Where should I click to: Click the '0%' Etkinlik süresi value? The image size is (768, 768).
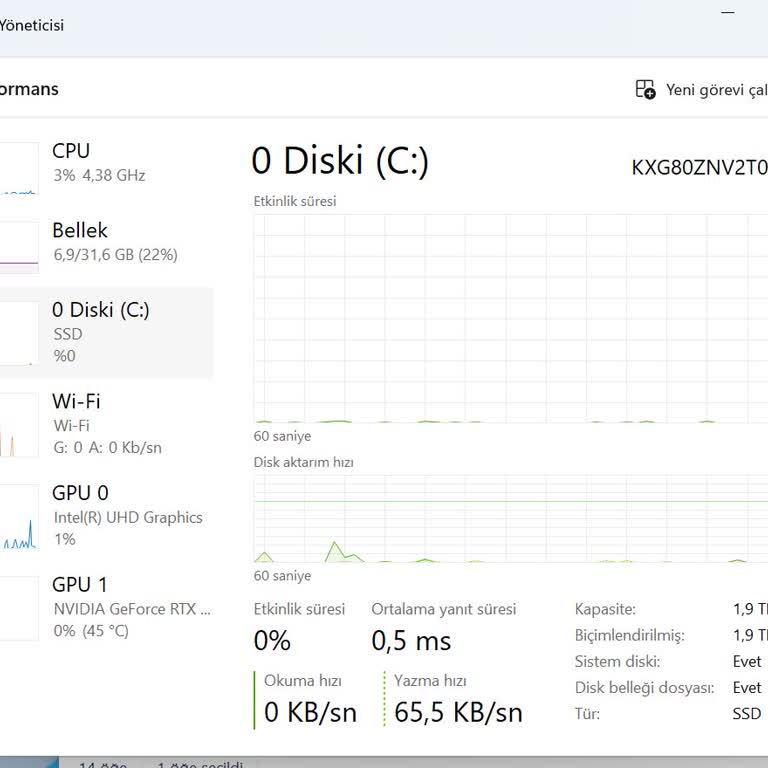pyautogui.click(x=272, y=640)
